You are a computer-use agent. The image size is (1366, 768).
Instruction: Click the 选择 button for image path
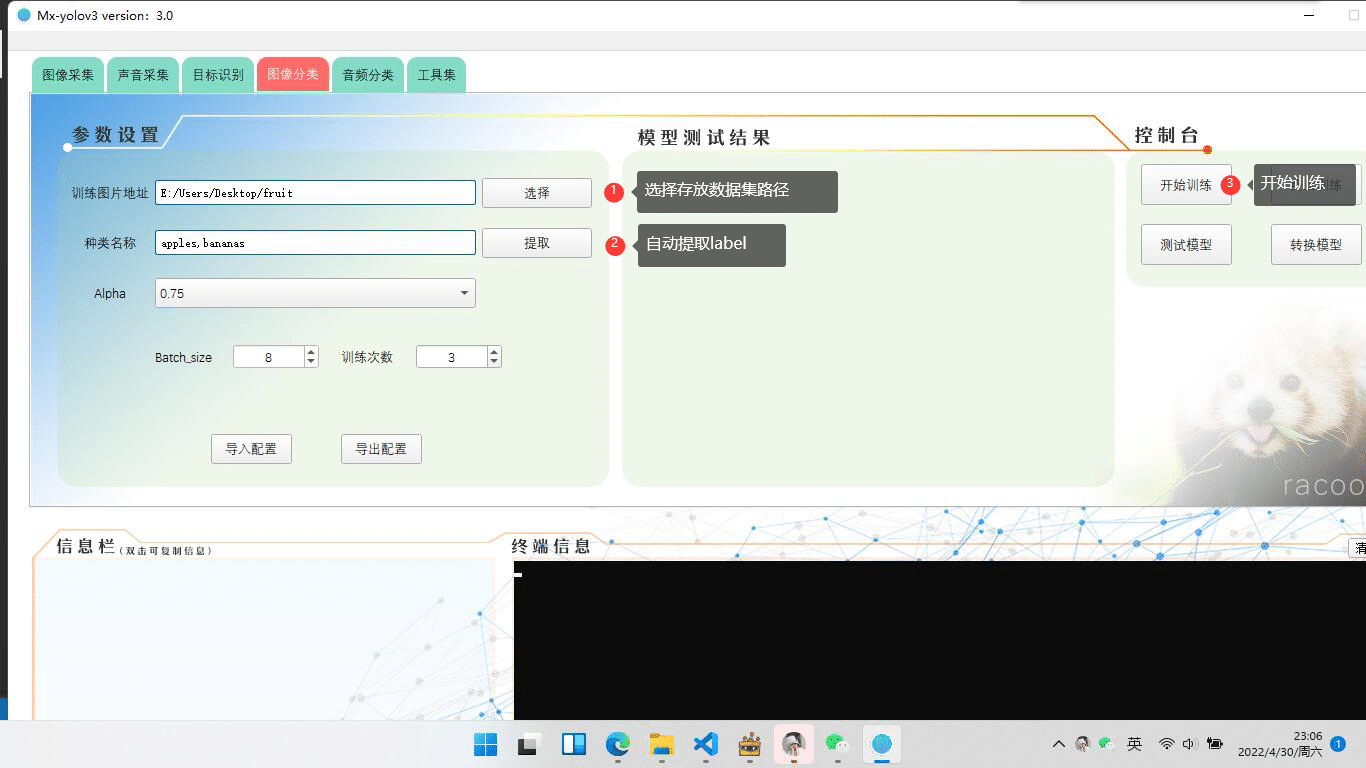(536, 193)
